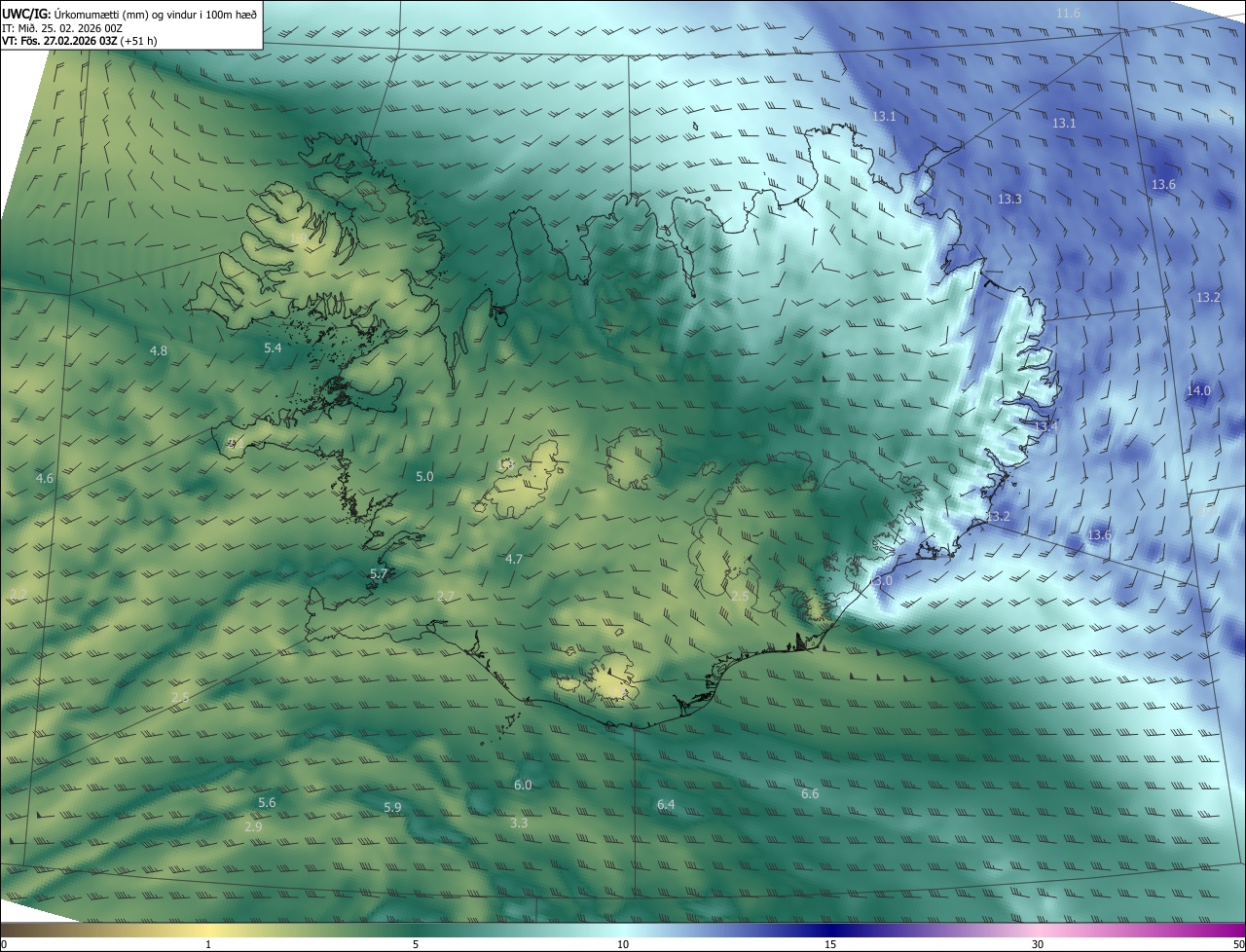Viewport: 1246px width, 952px height.
Task: Click the 13.0 value label
Action: pos(881,580)
